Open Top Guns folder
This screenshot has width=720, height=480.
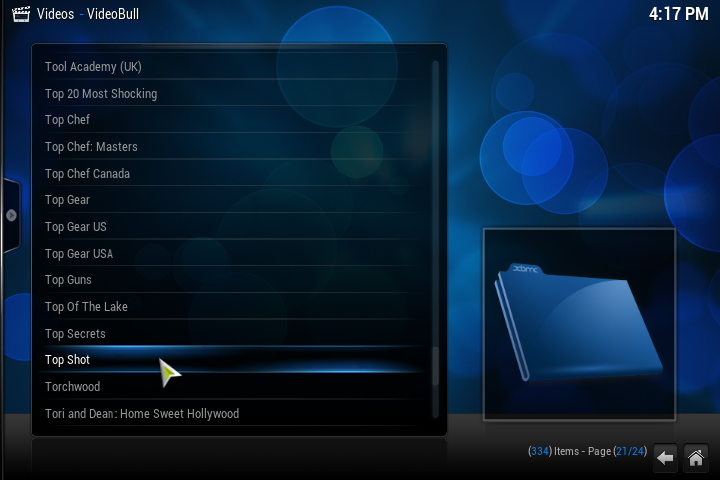click(x=232, y=280)
